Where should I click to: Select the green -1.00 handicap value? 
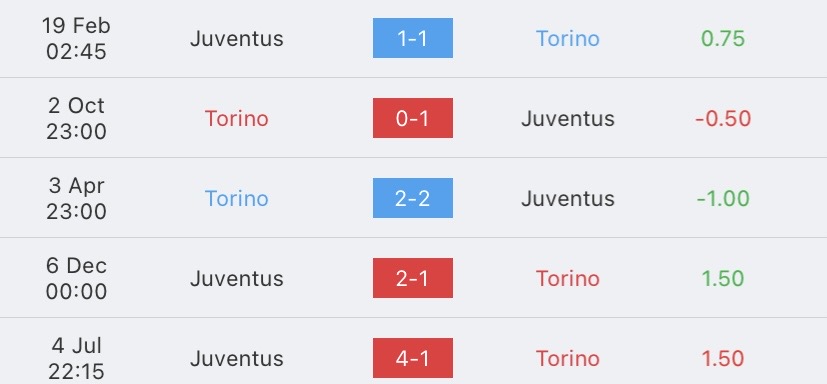click(x=723, y=199)
